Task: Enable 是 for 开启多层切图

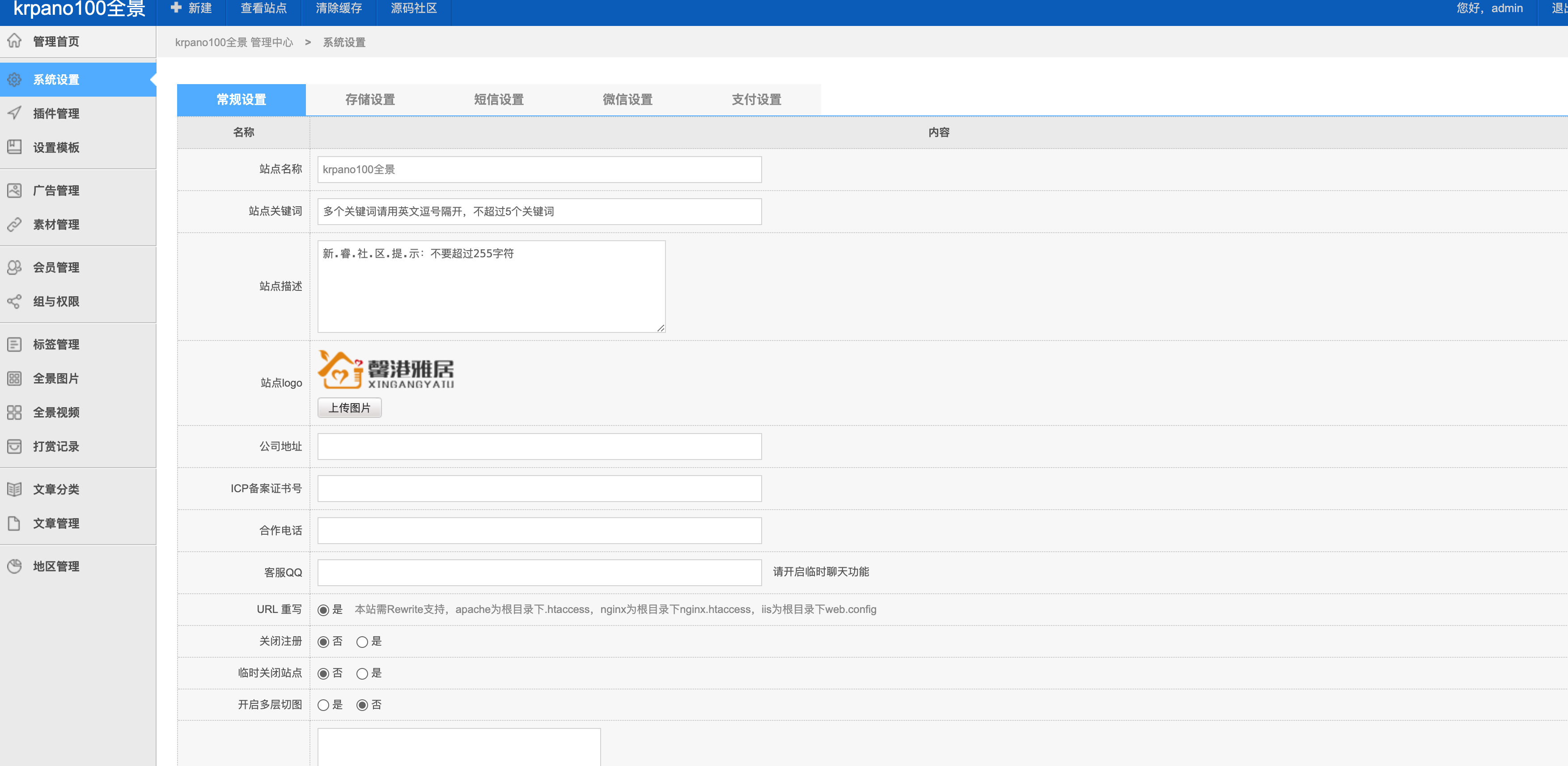Action: (x=323, y=705)
